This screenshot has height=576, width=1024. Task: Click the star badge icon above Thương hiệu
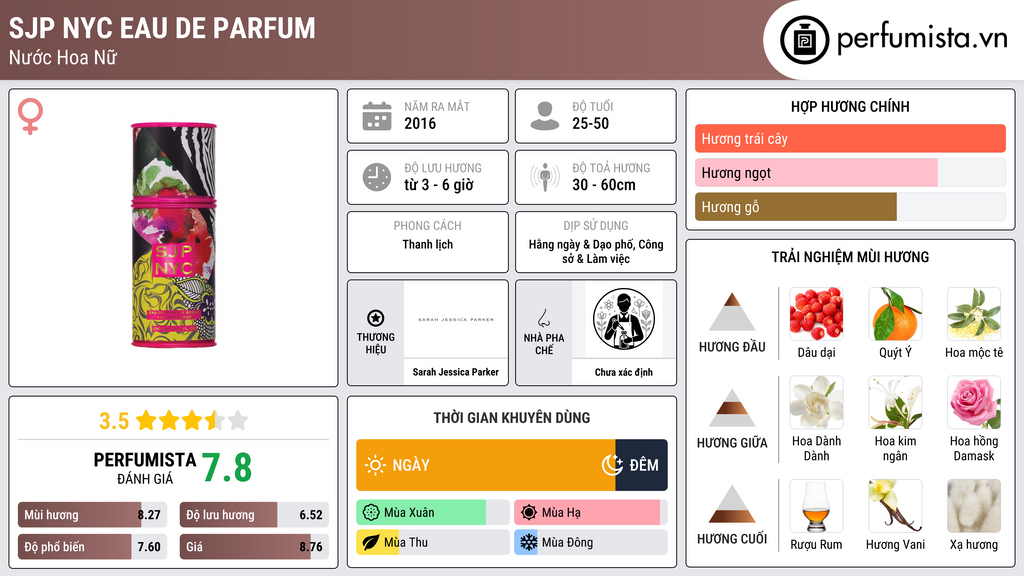click(x=376, y=318)
